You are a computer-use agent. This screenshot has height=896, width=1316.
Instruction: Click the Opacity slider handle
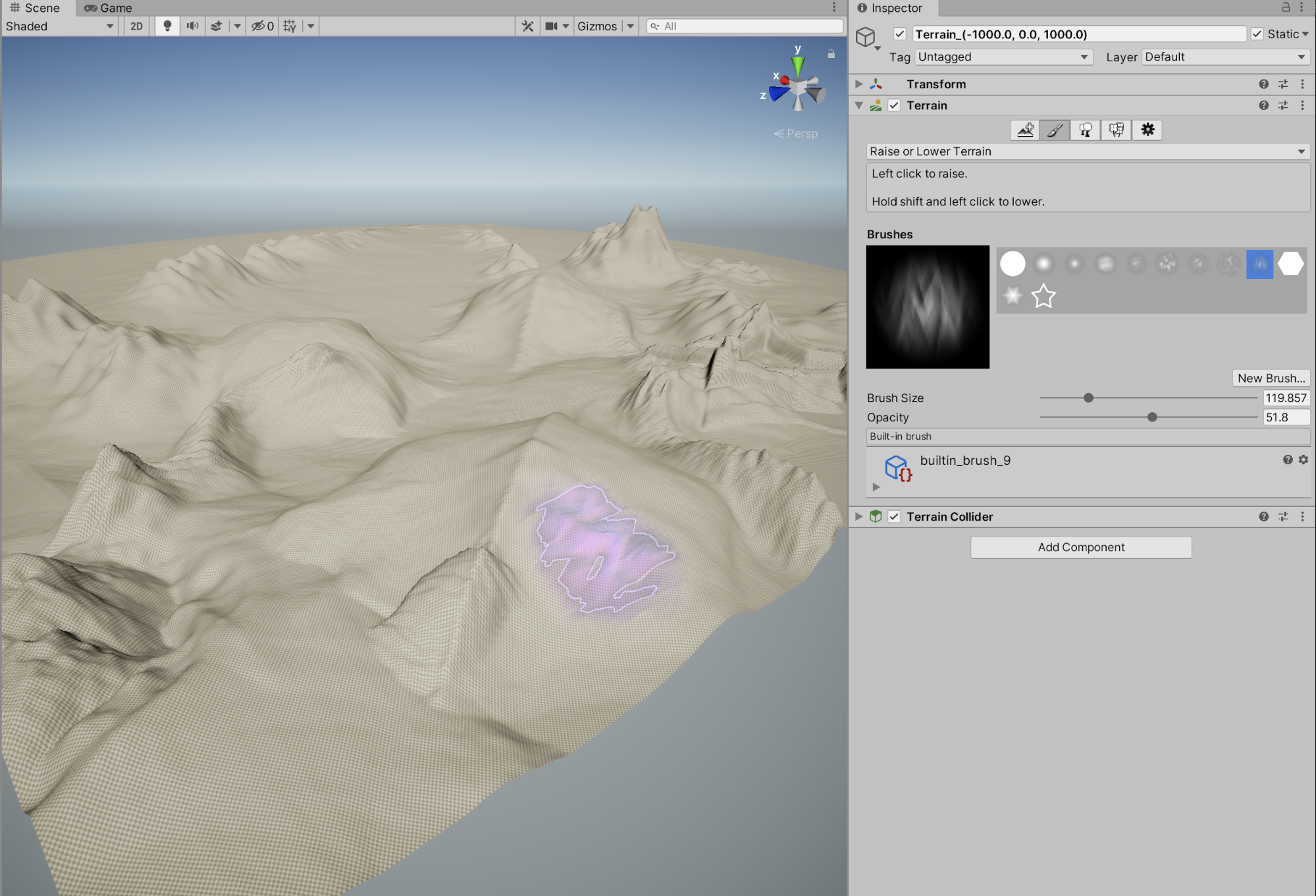pos(1152,417)
